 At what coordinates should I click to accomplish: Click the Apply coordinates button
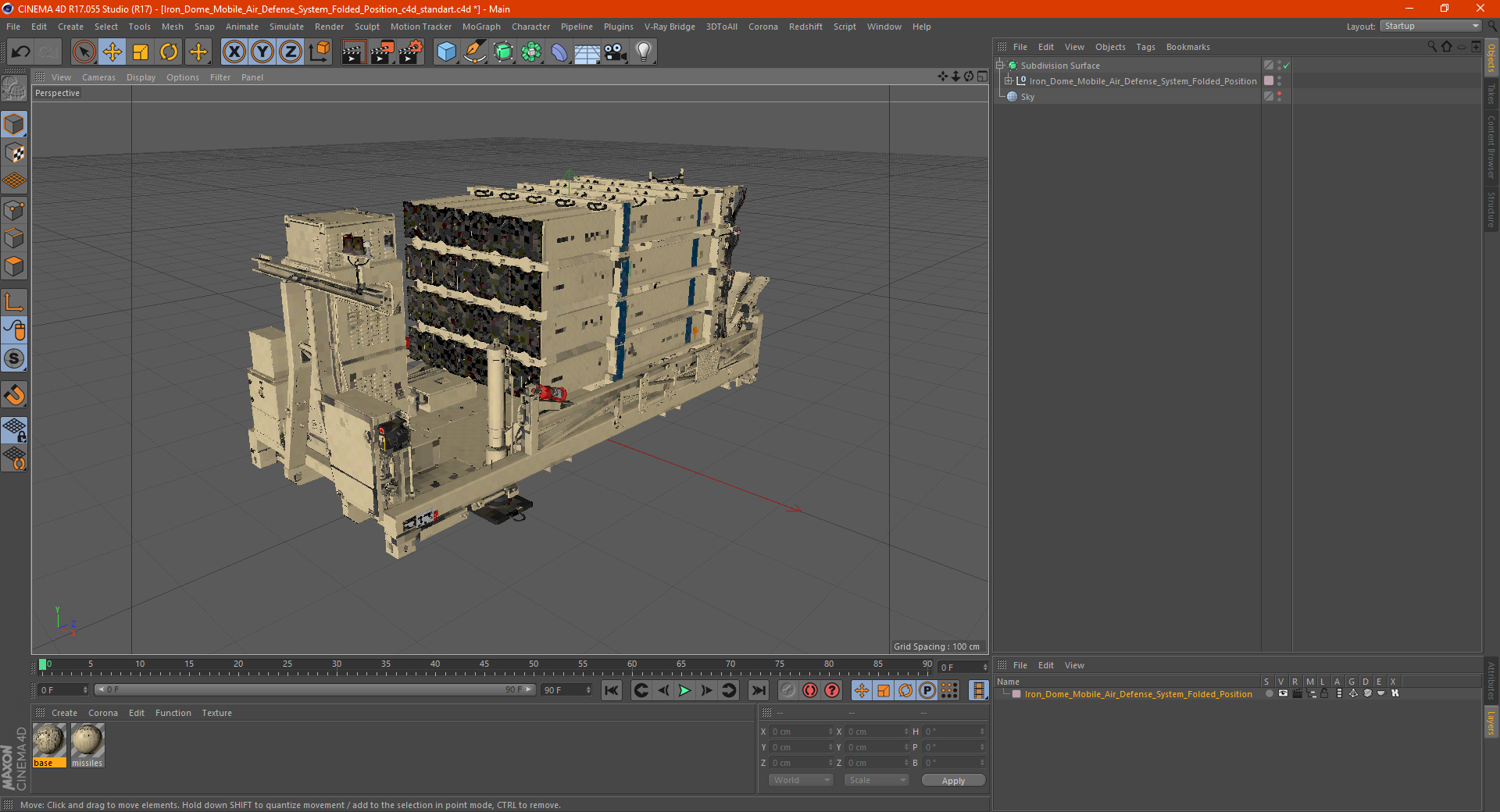click(953, 780)
